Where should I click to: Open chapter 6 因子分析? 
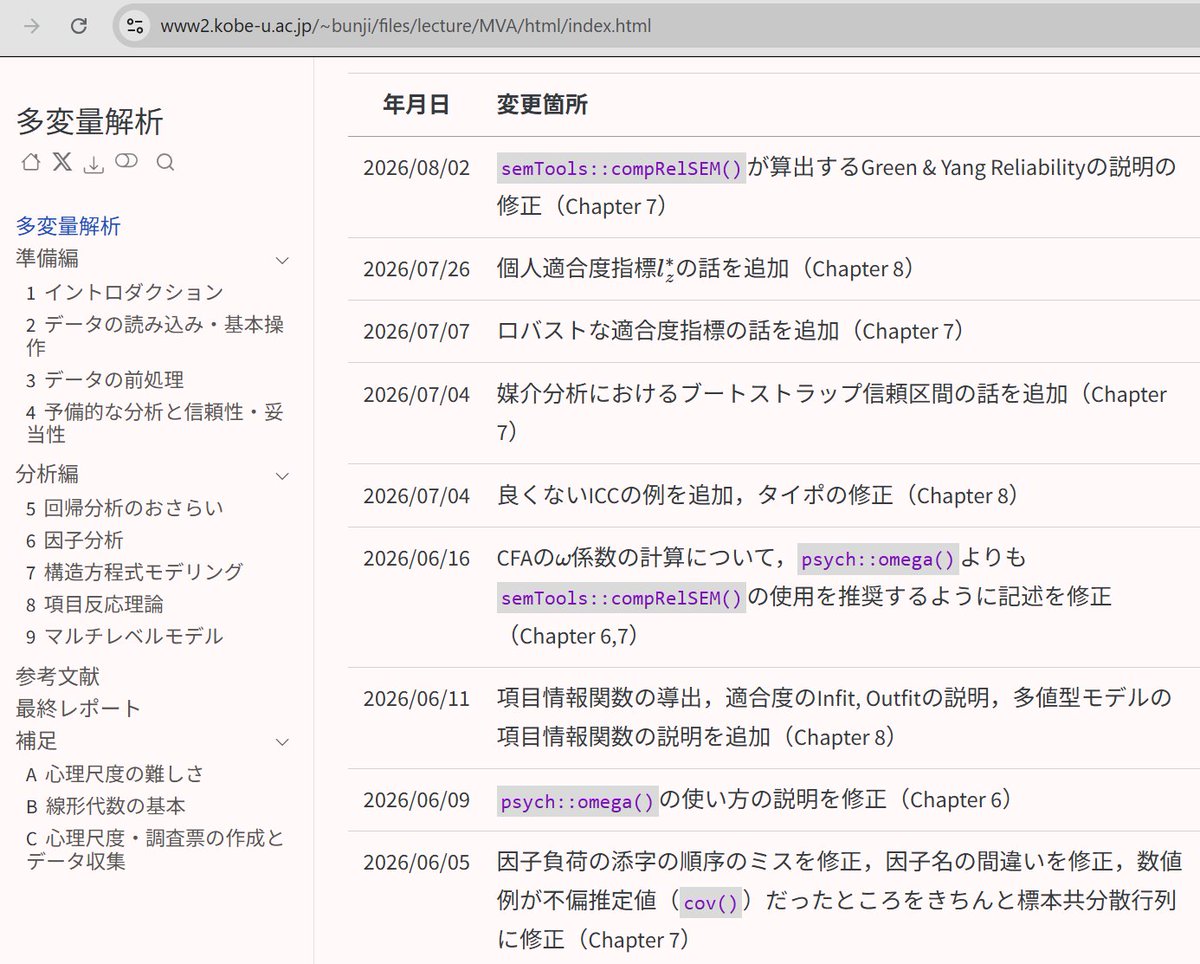tap(75, 540)
